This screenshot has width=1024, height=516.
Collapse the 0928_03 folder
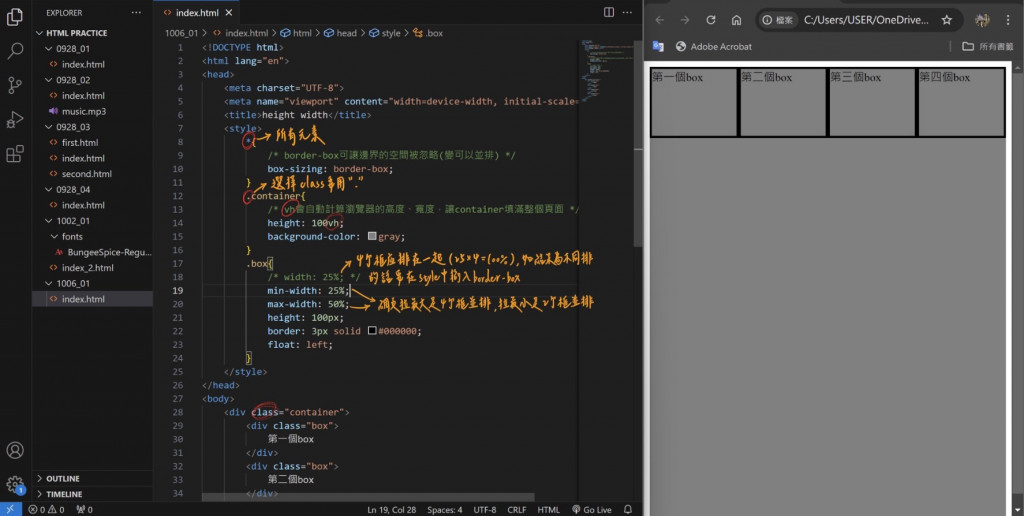pyautogui.click(x=72, y=127)
